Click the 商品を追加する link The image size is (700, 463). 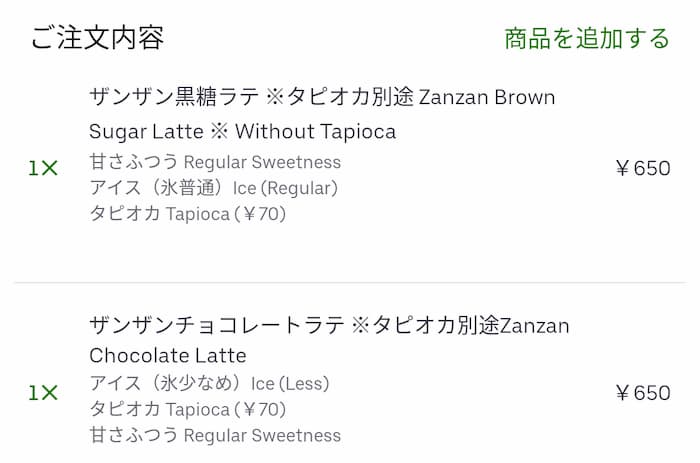(587, 39)
